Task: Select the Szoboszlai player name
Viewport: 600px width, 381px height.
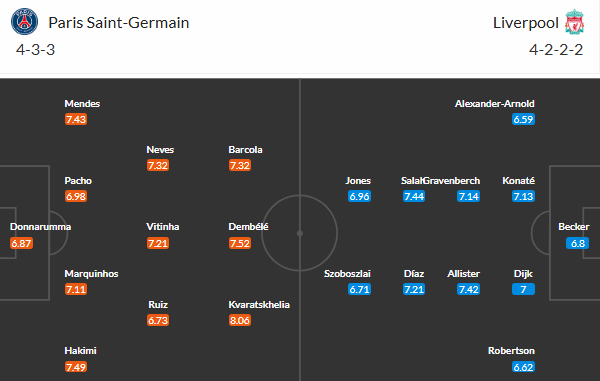Action: coord(347,274)
